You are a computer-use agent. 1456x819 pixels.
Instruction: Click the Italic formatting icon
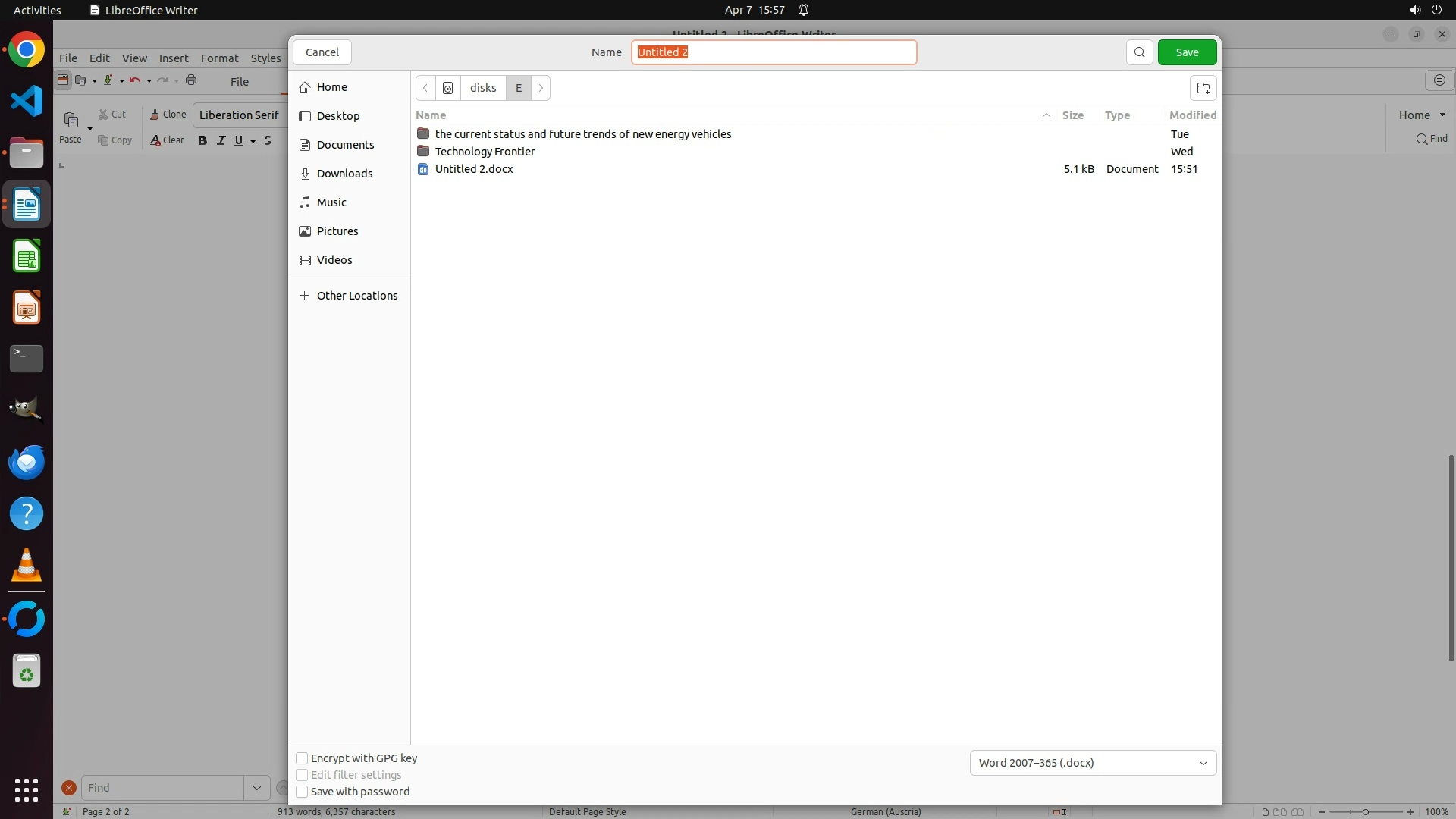221,140
